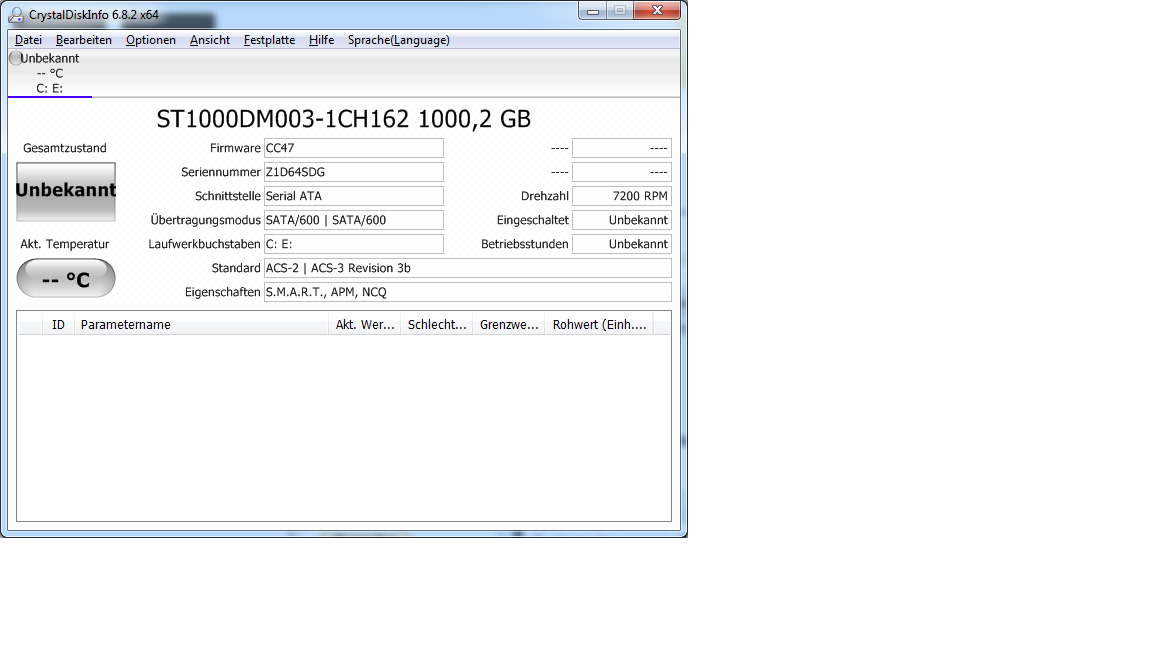Click the Seriennummer field Z1D64SDG
The width and height of the screenshot is (1152, 648).
353,172
